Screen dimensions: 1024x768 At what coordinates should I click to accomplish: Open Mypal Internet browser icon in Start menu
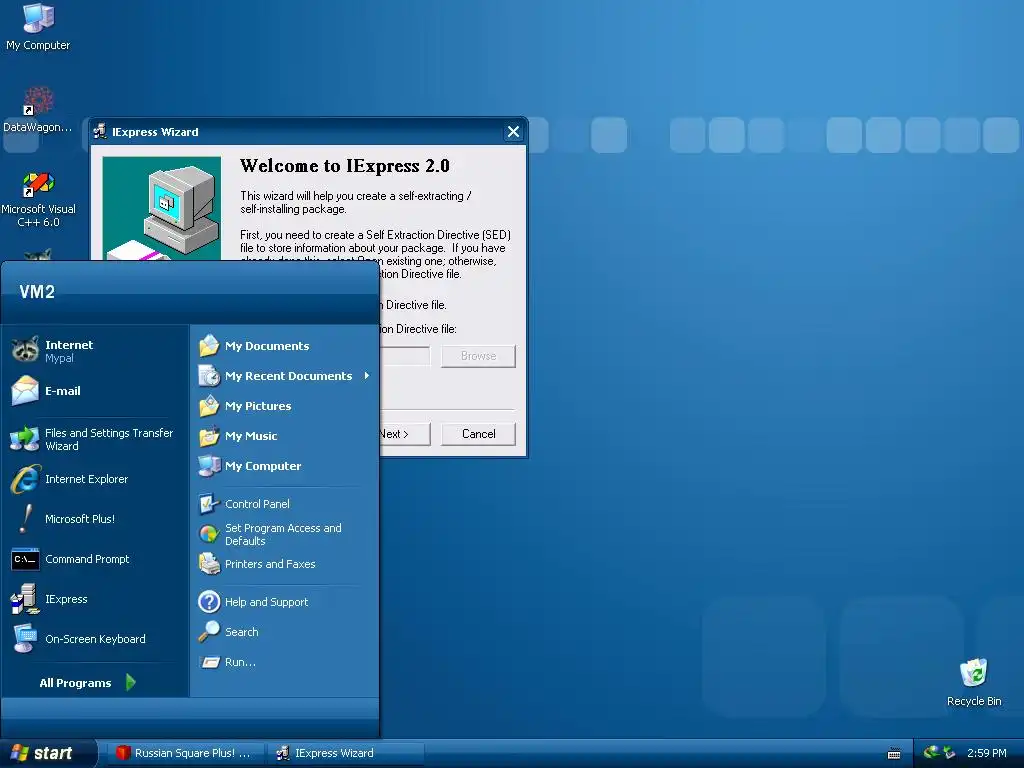25,350
